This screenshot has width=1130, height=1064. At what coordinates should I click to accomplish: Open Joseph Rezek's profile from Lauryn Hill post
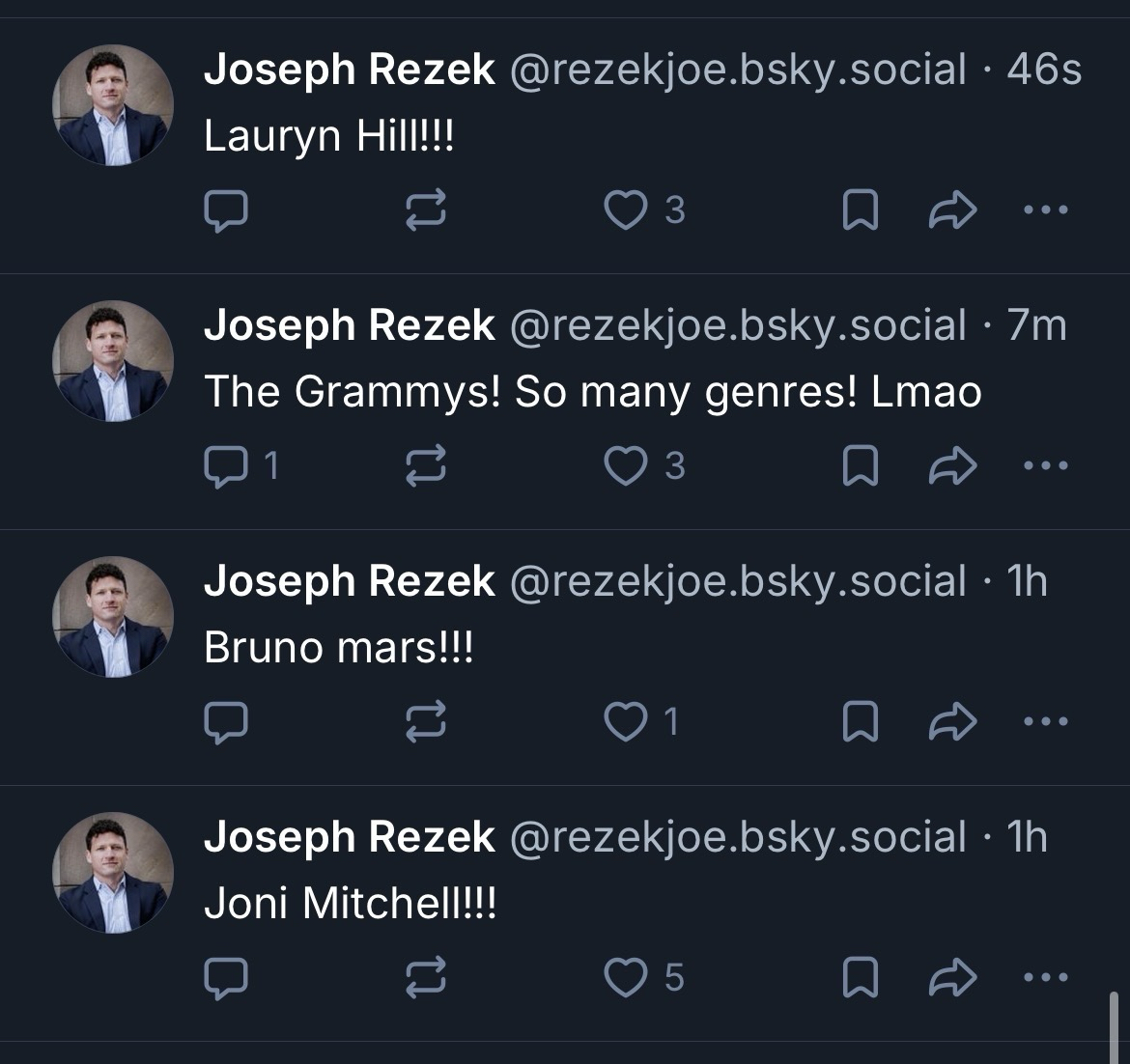coord(349,70)
